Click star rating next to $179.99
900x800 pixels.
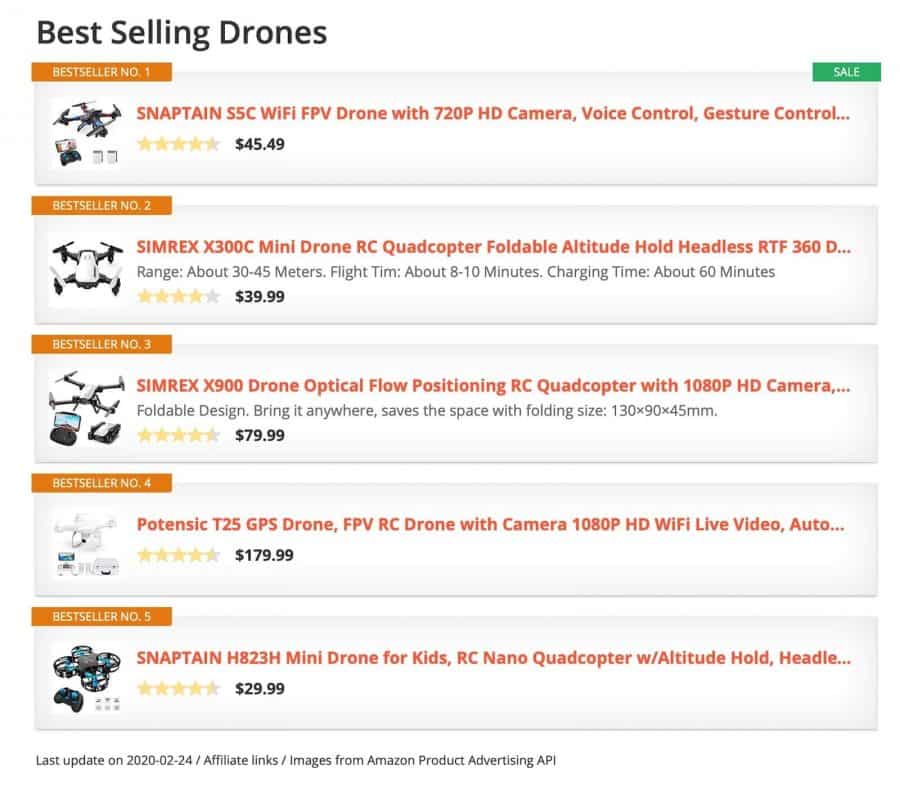coord(179,555)
